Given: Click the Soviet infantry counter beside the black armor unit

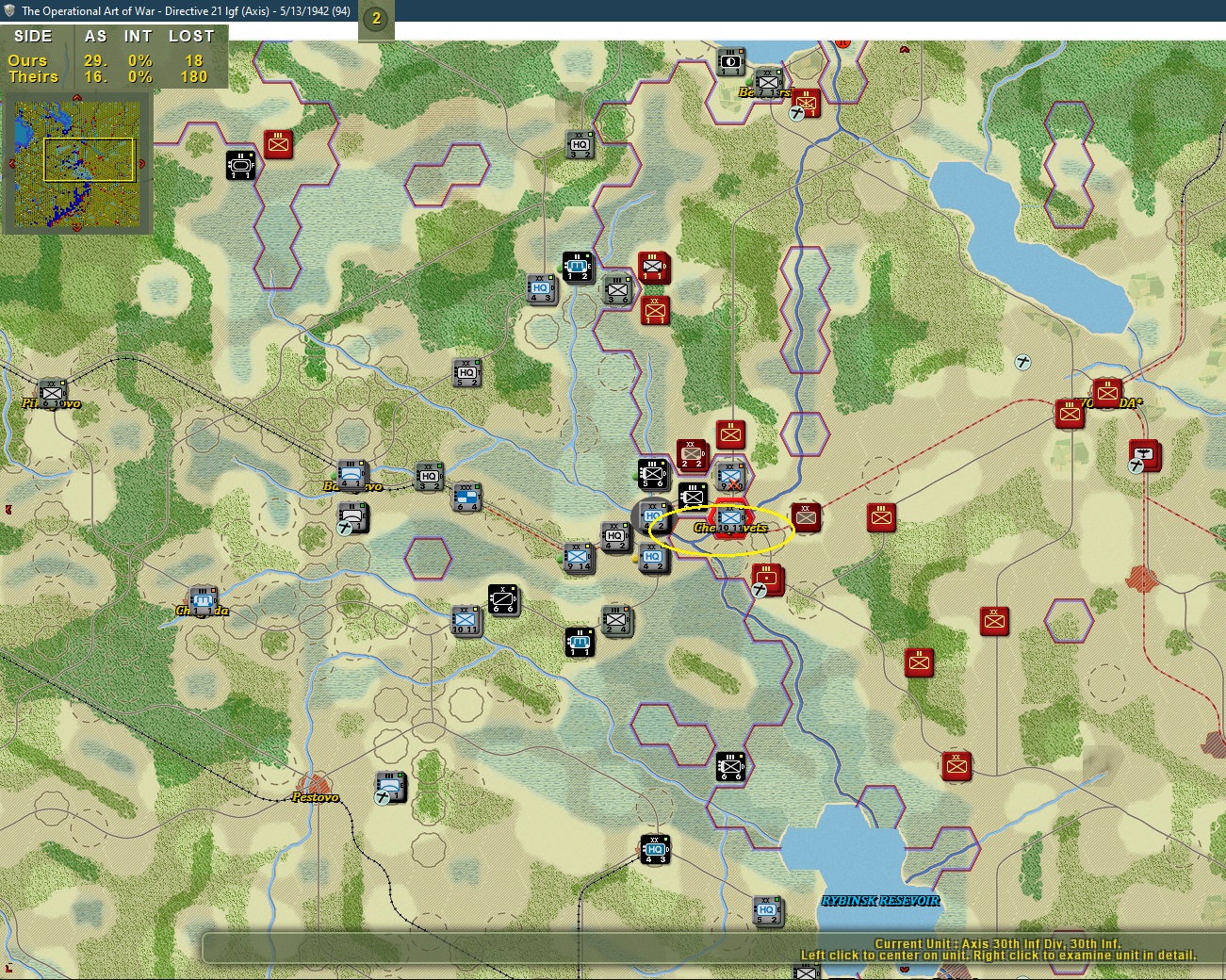Looking at the screenshot, I should point(278,144).
